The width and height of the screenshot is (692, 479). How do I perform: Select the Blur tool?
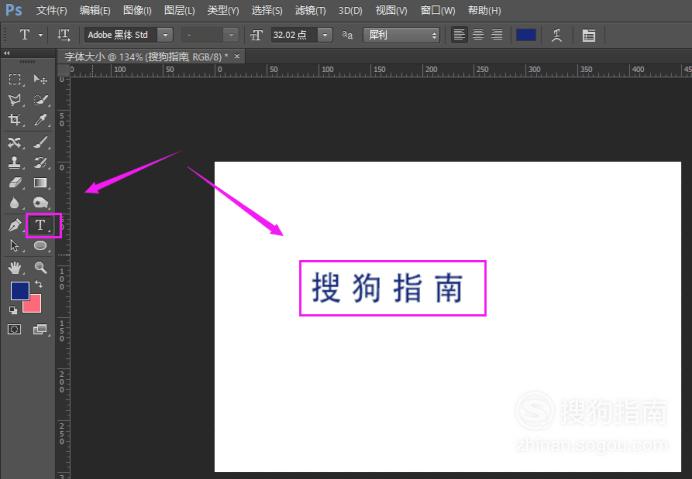(15, 203)
